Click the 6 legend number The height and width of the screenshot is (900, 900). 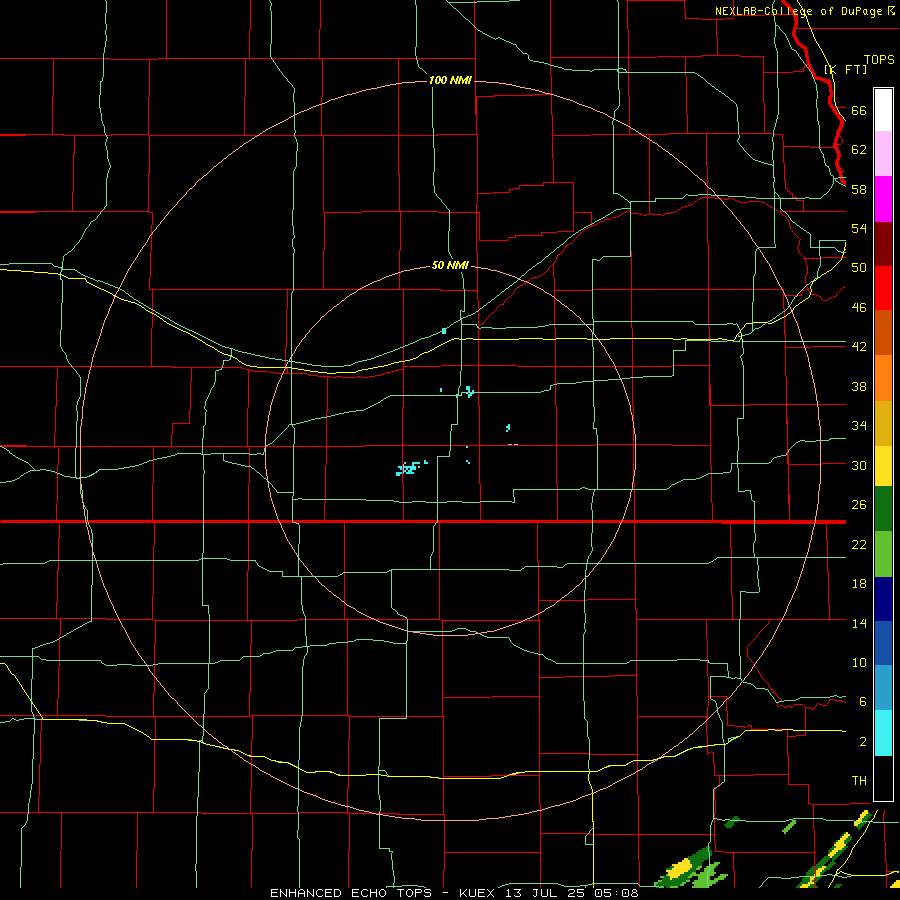pos(863,702)
